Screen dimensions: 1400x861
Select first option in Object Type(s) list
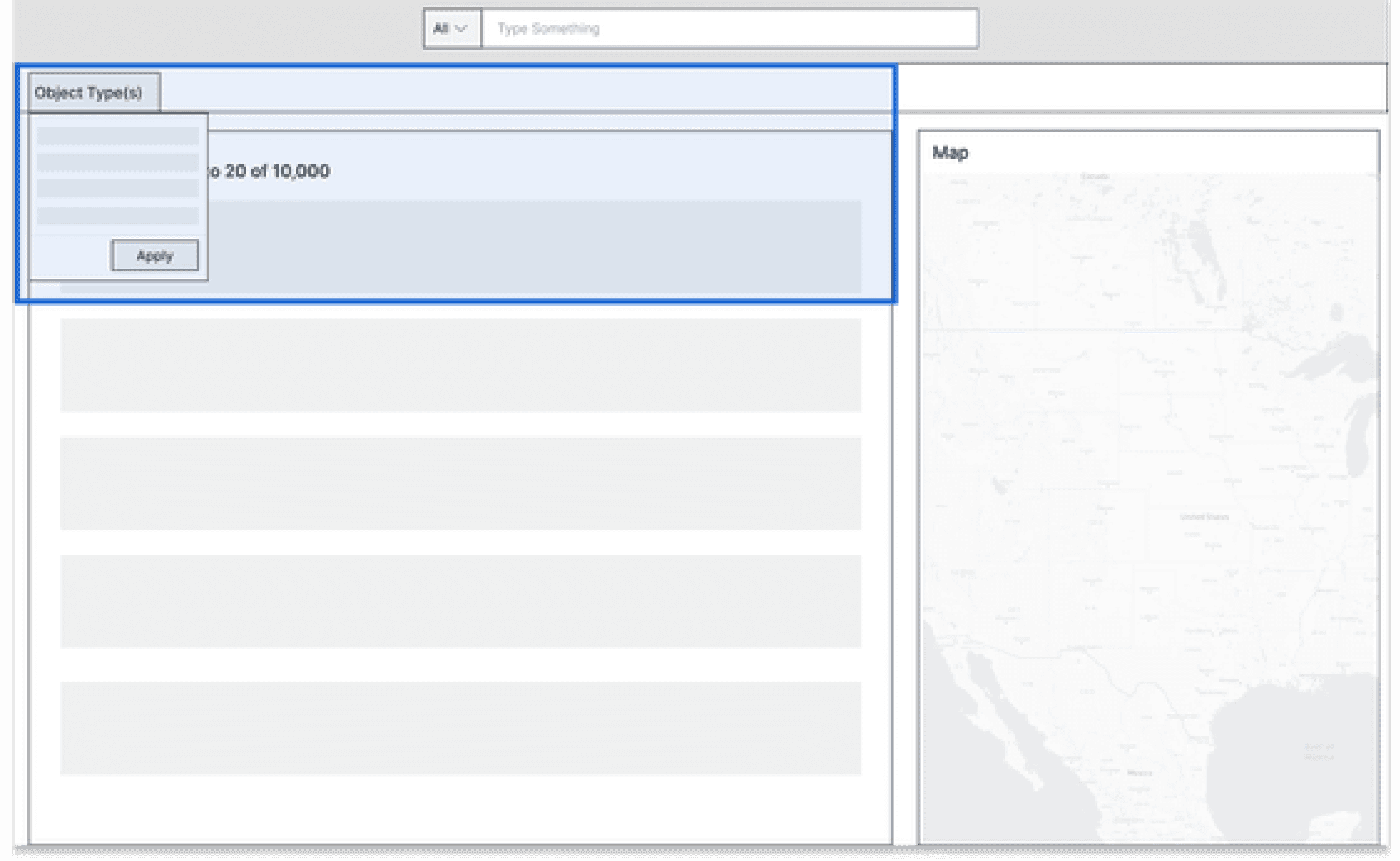[117, 136]
